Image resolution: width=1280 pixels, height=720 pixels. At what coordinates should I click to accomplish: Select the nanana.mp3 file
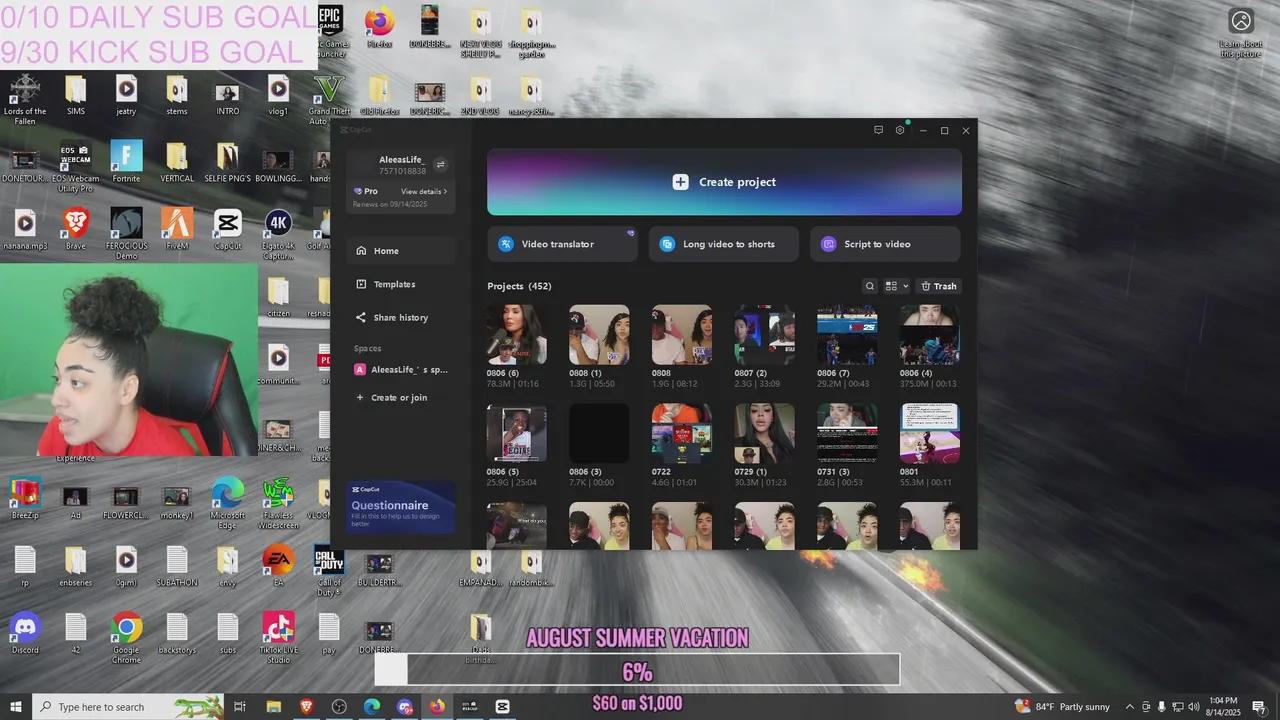click(x=25, y=229)
